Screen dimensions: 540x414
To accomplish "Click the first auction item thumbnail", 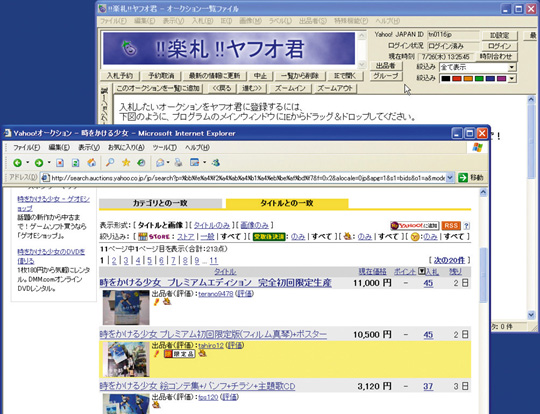I will coord(126,307).
